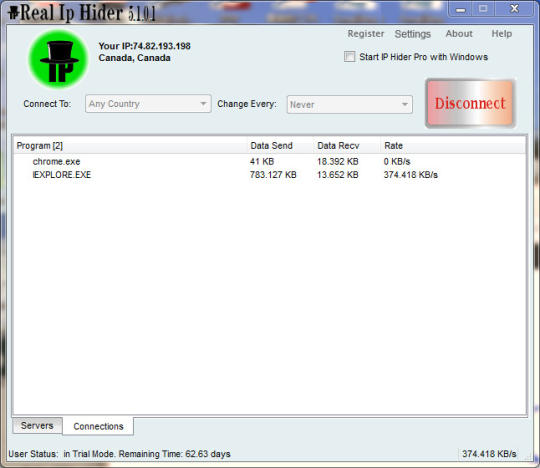
Task: Maximize the Real Ip Hider window
Action: click(x=483, y=9)
